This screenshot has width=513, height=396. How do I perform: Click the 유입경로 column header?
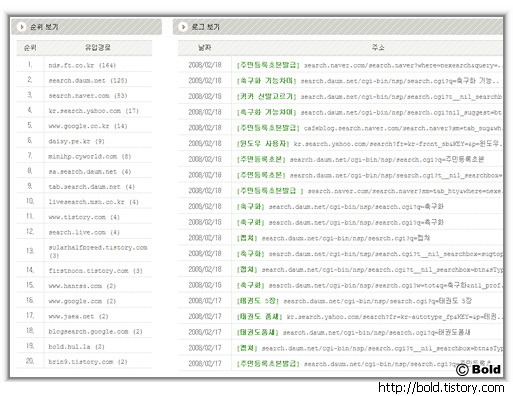(x=98, y=48)
